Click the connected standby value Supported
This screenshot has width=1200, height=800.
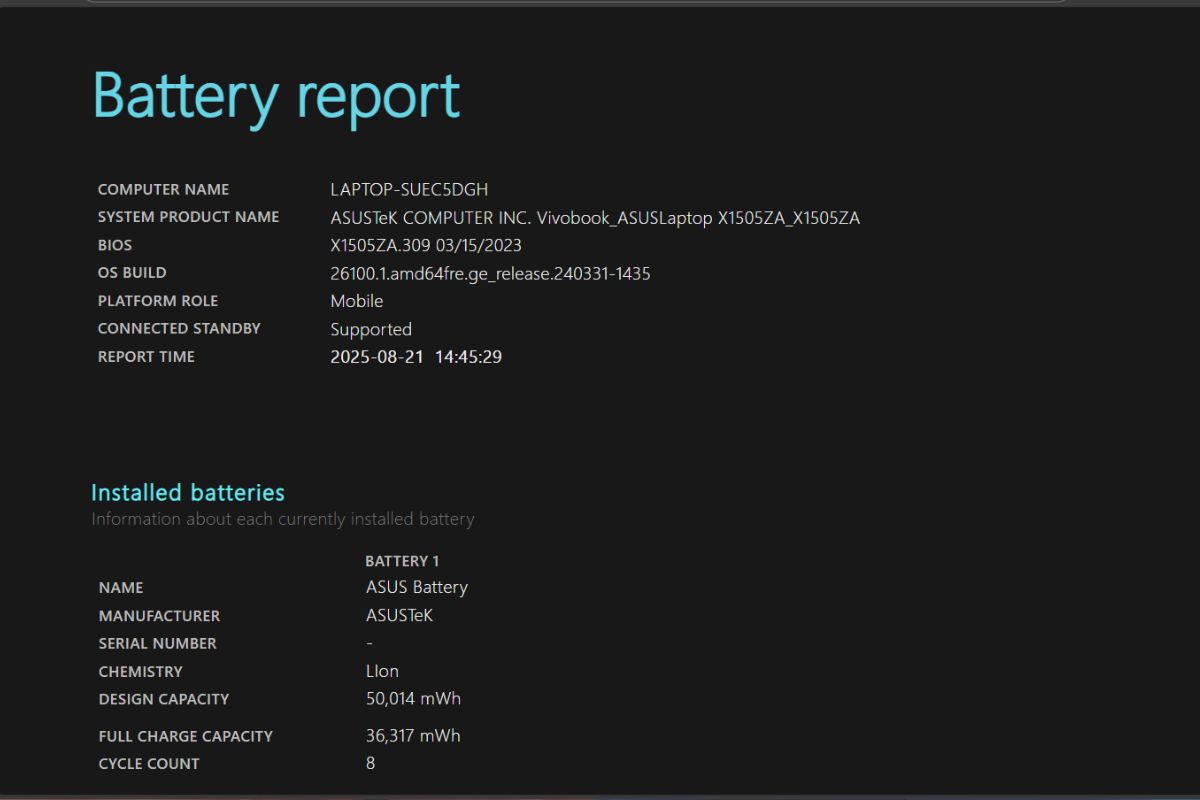click(x=371, y=329)
